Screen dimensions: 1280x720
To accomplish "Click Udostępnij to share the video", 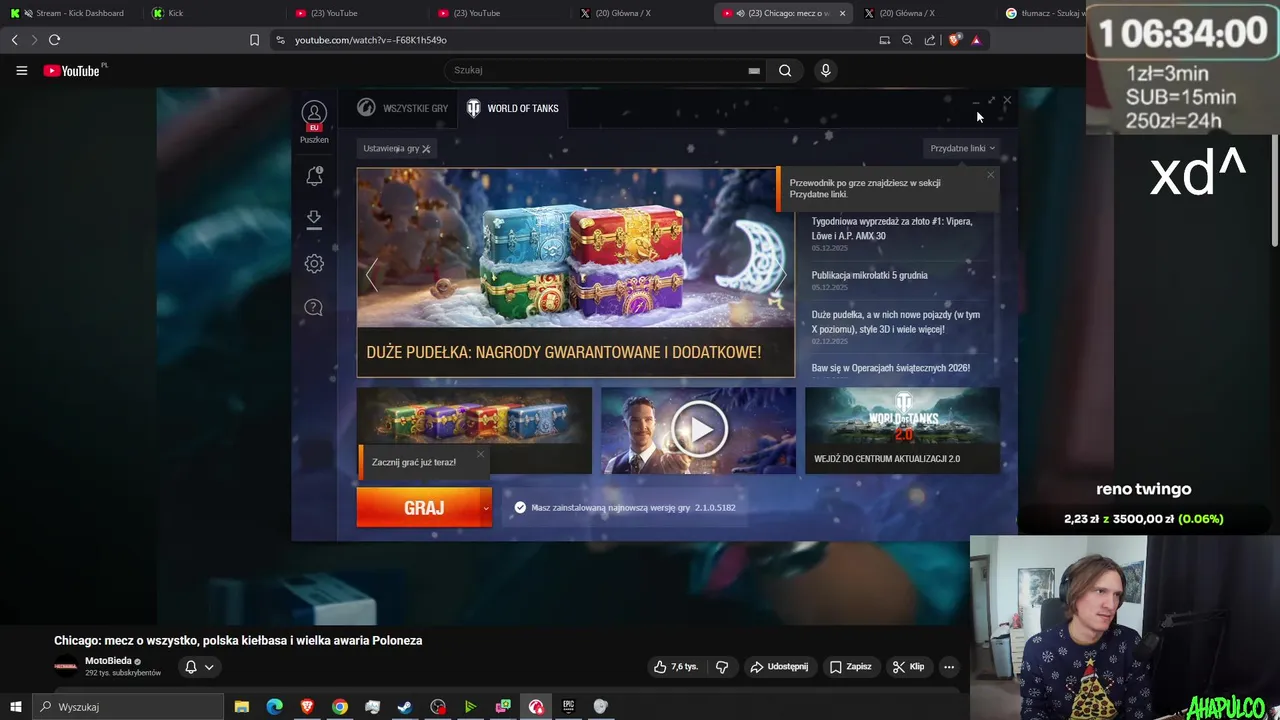I will 779,667.
